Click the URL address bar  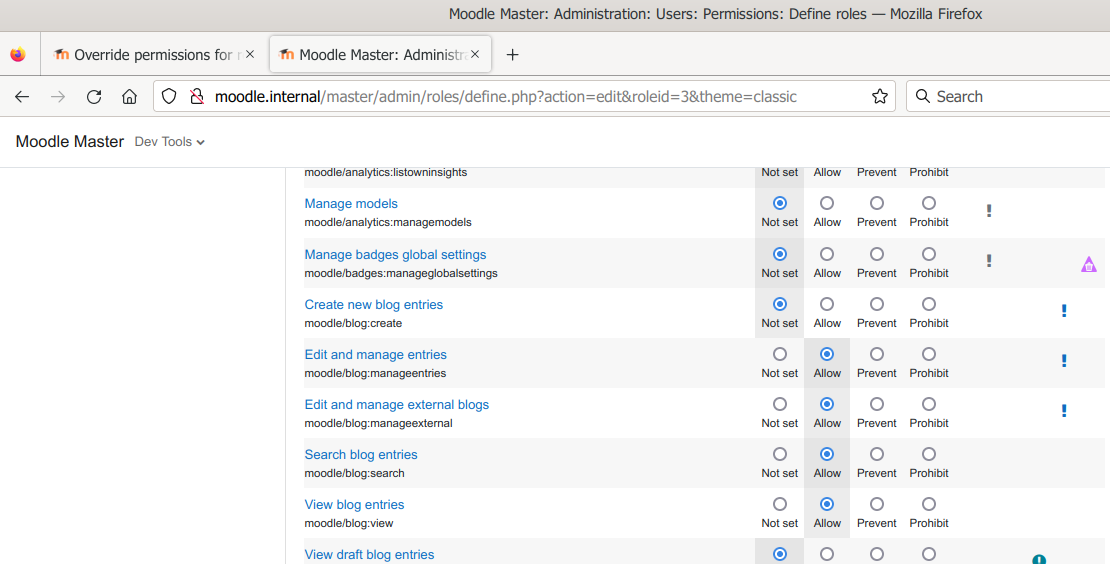pyautogui.click(x=524, y=96)
